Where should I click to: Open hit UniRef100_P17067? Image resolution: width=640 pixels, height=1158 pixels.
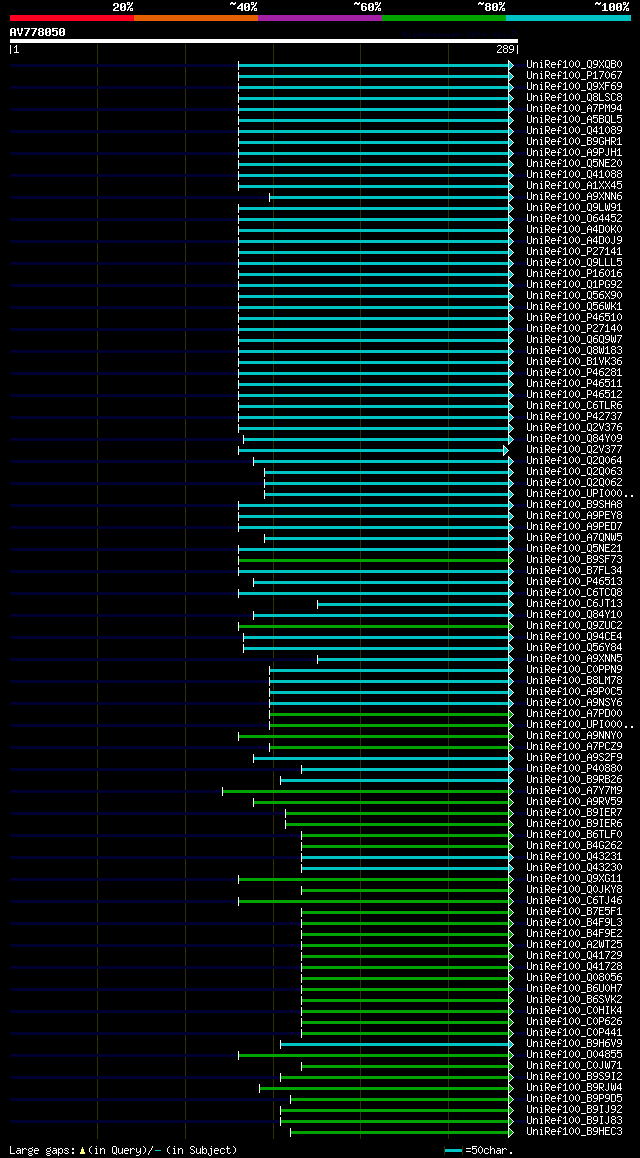coord(574,75)
